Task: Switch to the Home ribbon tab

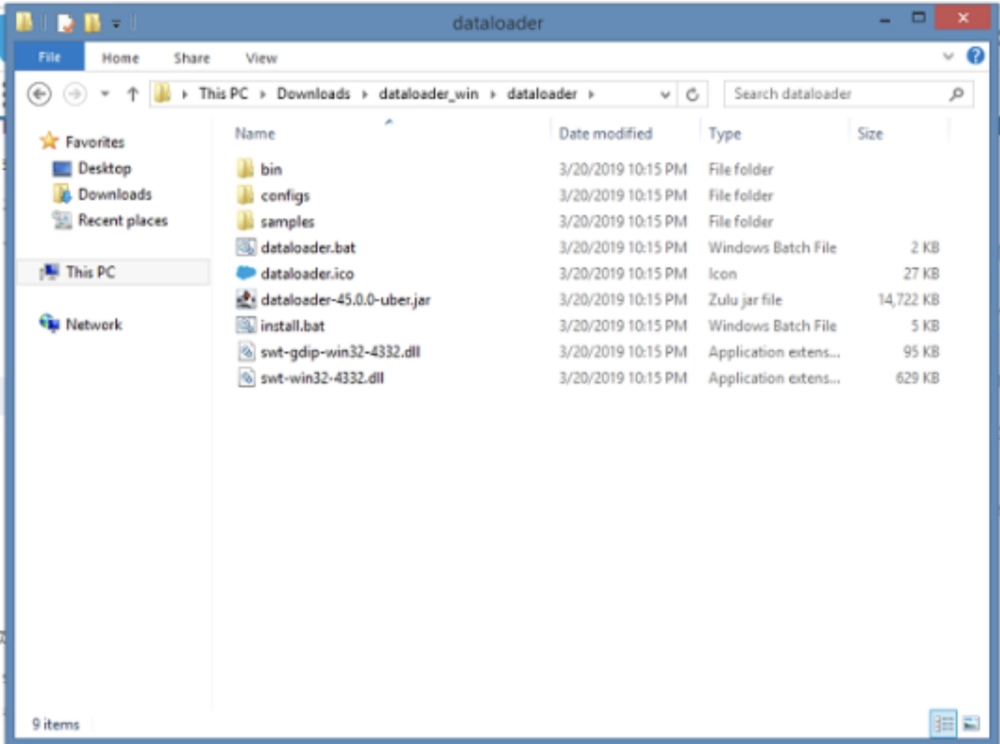Action: click(120, 58)
